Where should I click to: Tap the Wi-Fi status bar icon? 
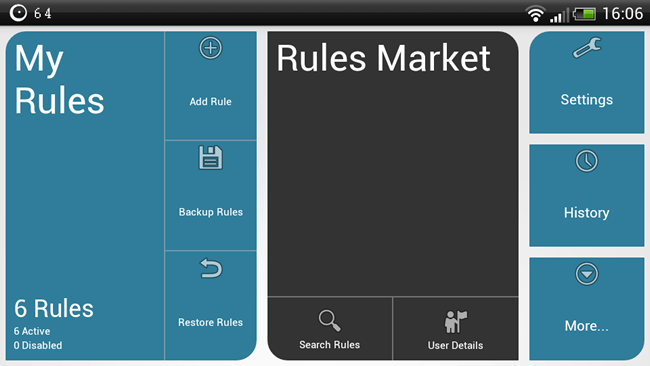536,14
